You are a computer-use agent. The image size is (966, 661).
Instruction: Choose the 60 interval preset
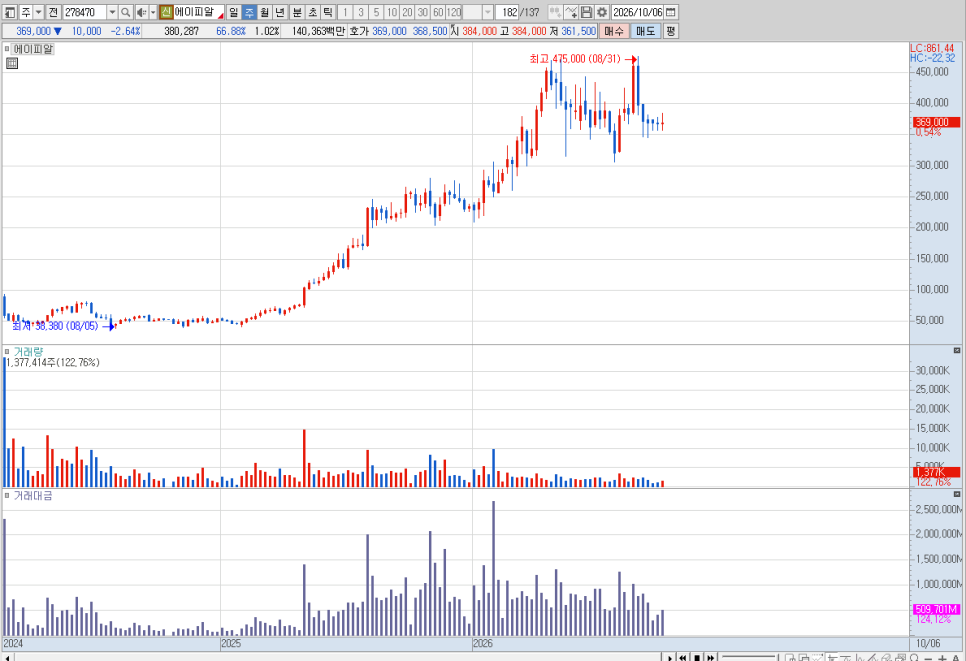[x=438, y=12]
